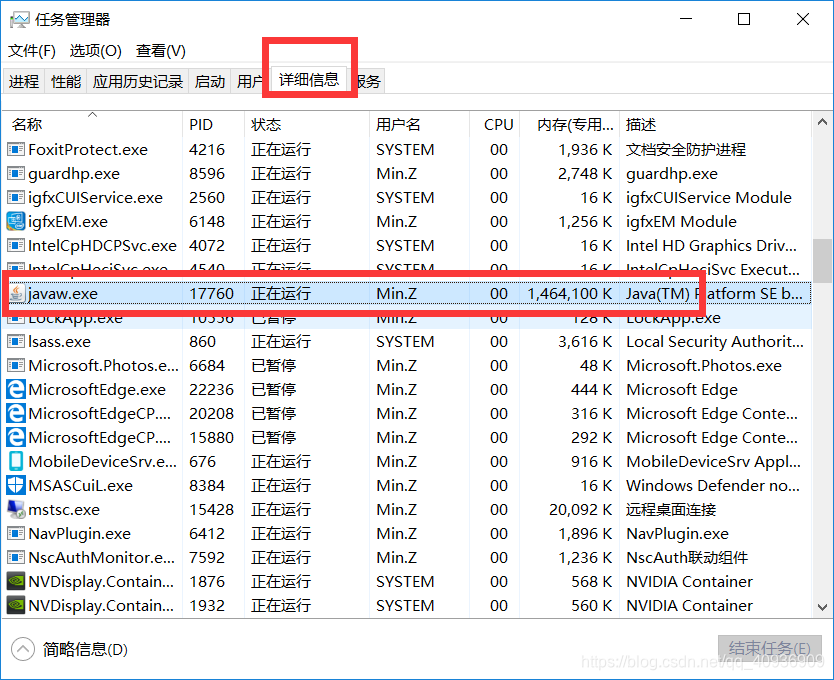Click the MicrosoftEdge.exe Edge browser icon

point(15,389)
